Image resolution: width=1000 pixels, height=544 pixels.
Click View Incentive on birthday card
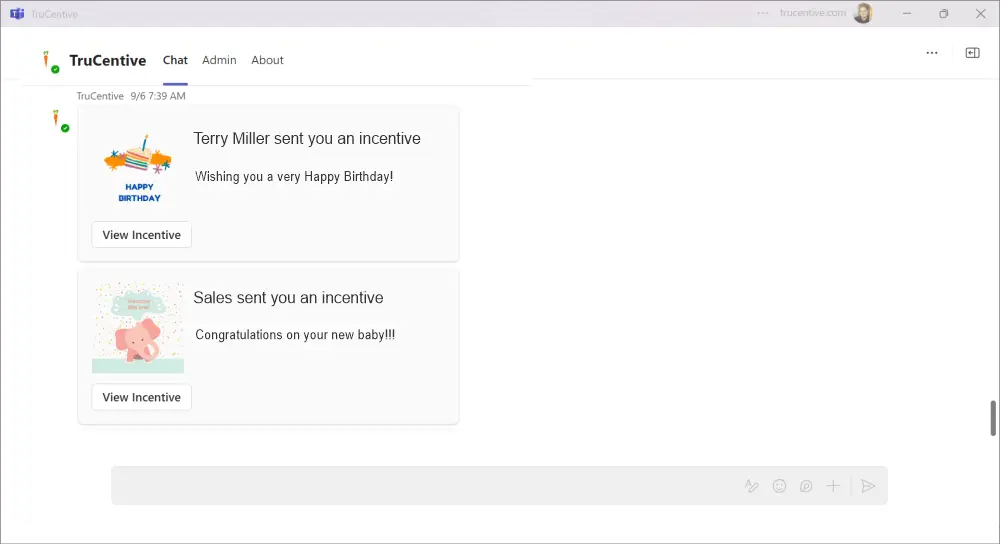(x=141, y=235)
